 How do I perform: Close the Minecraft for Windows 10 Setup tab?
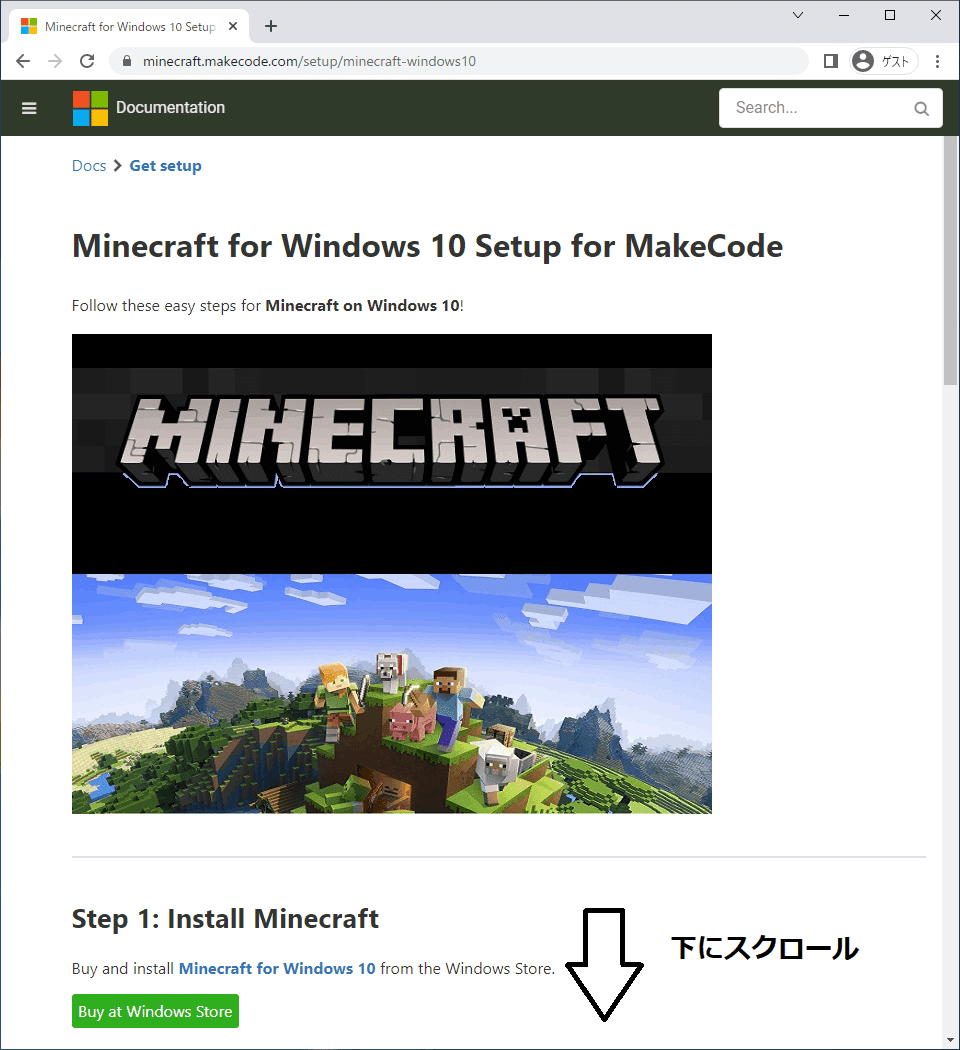pos(233,26)
